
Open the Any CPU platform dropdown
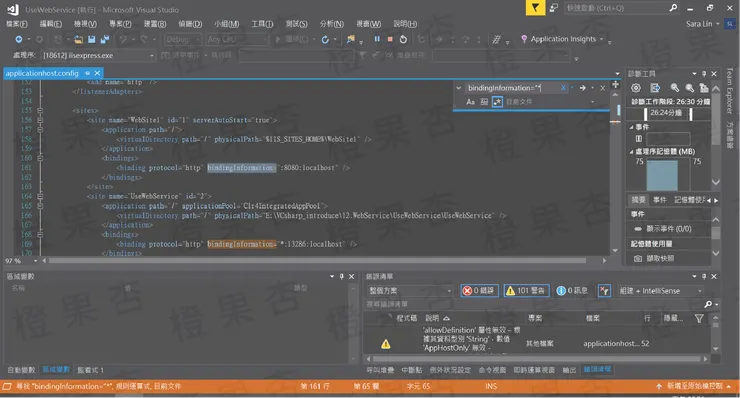(237, 40)
